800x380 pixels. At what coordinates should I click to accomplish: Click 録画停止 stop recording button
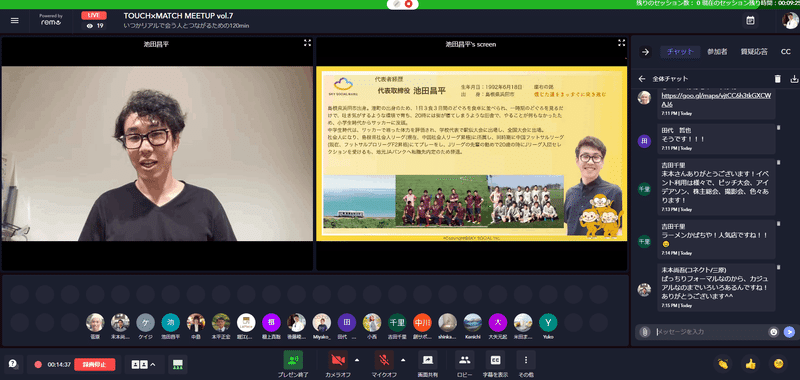point(94,364)
